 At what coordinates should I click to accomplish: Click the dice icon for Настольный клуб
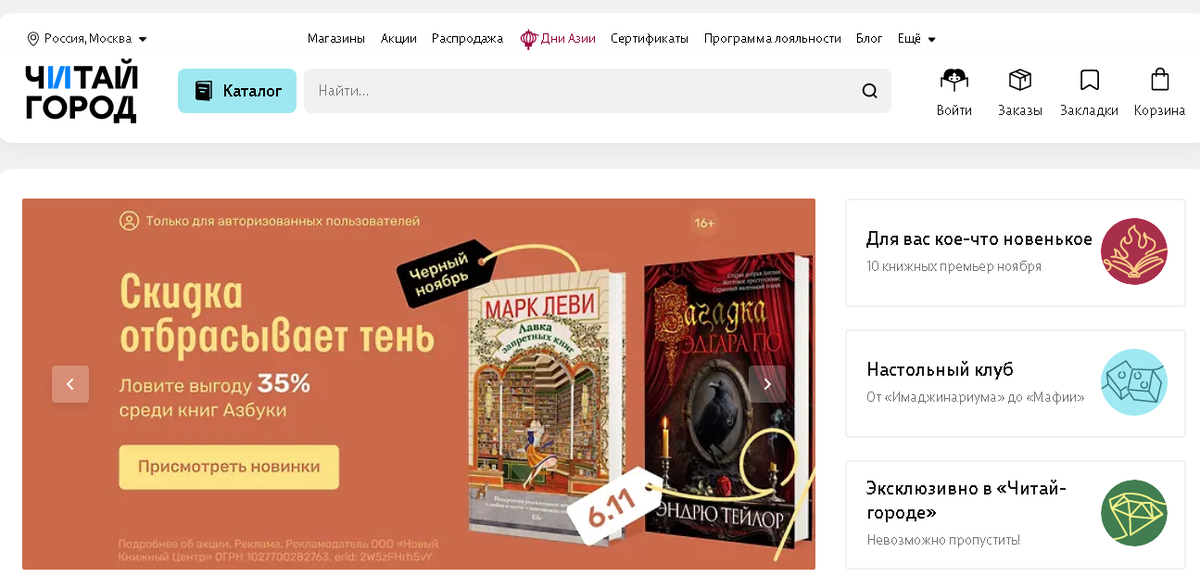[x=1134, y=383]
